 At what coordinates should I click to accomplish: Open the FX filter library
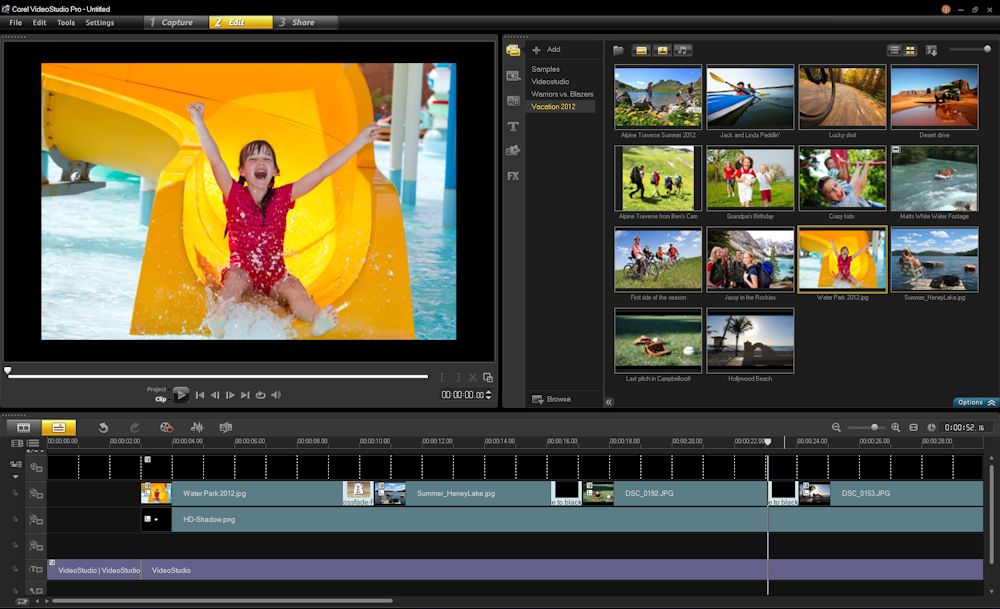513,176
